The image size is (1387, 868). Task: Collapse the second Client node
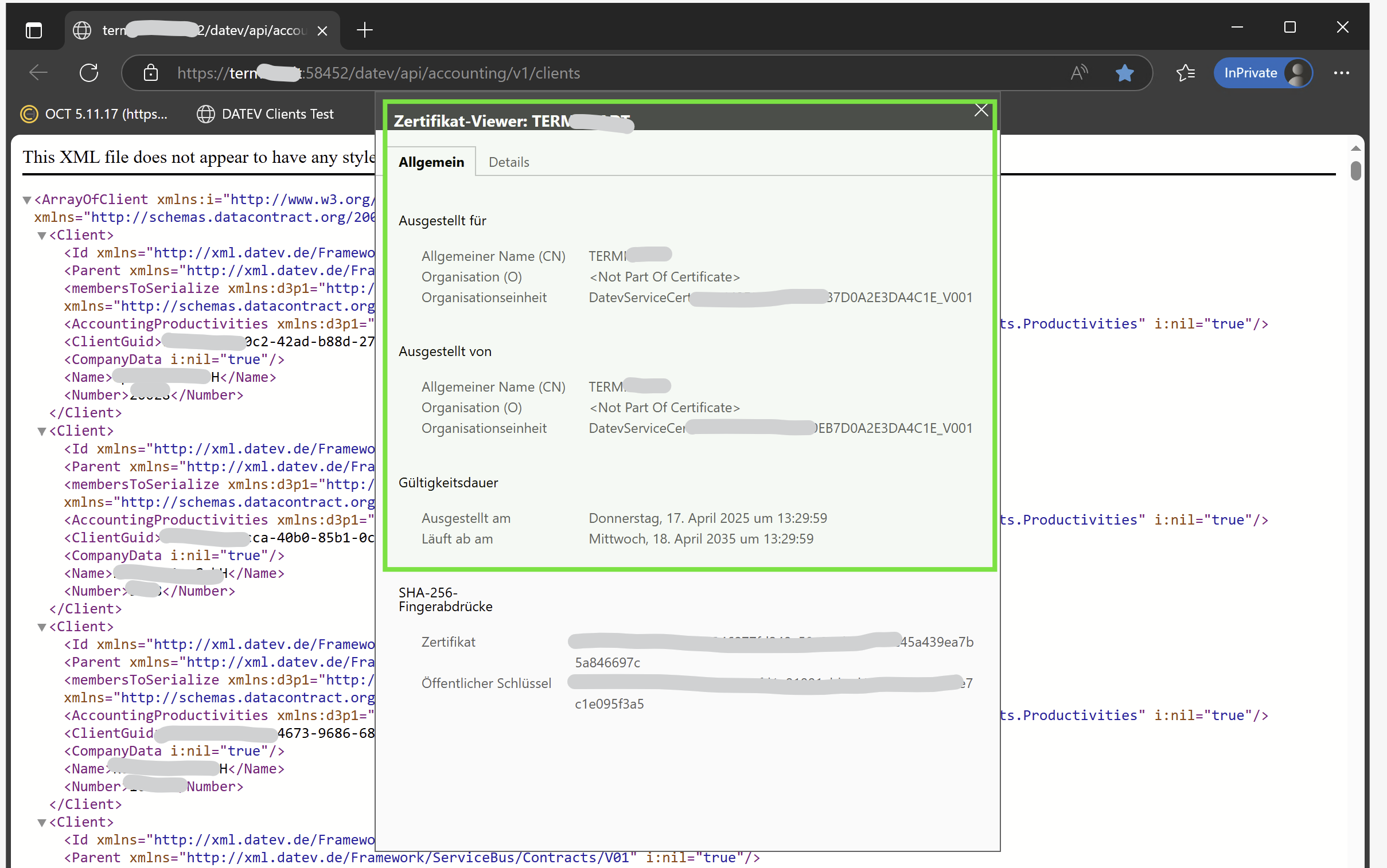point(41,432)
